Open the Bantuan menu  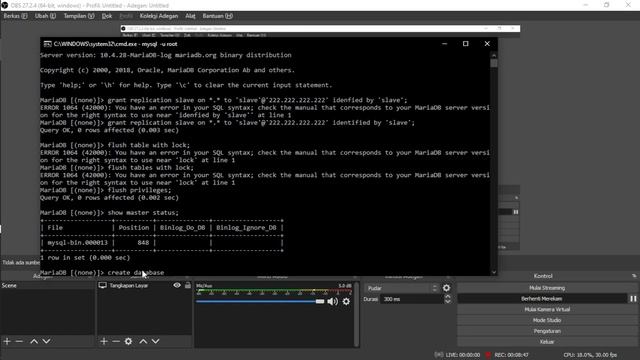[x=218, y=16]
